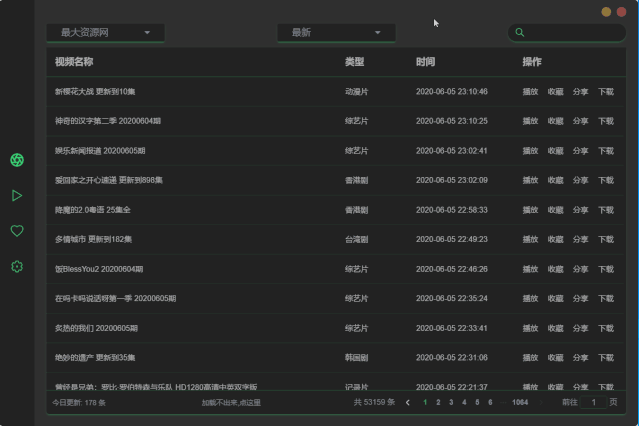Favorite 降魔的2.0粤语 via 收藏
This screenshot has width=639, height=426.
click(555, 210)
